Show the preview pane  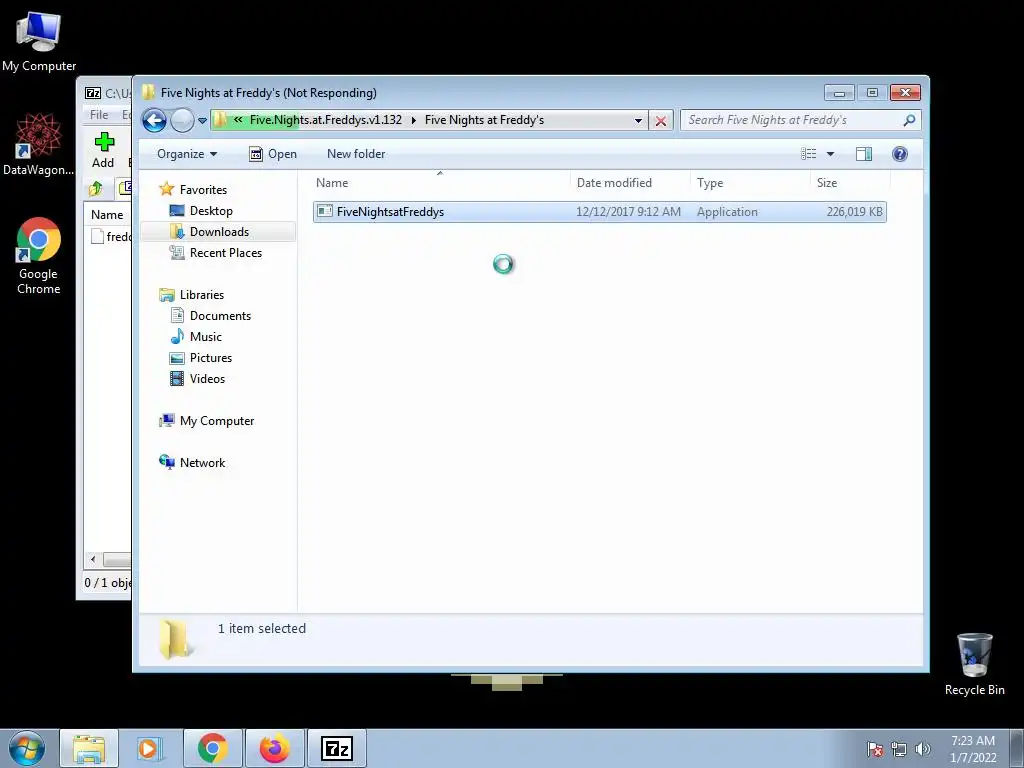pyautogui.click(x=864, y=154)
